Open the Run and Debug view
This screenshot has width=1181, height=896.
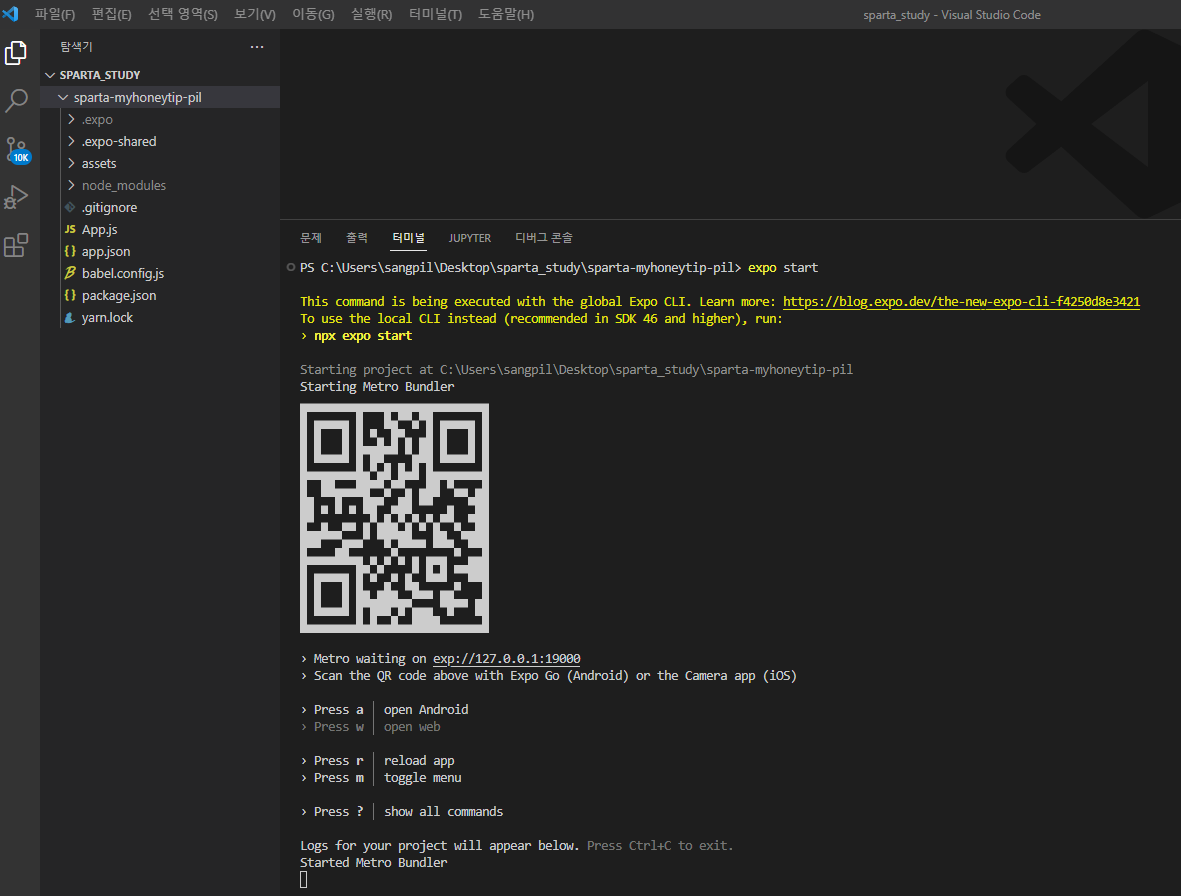point(16,197)
